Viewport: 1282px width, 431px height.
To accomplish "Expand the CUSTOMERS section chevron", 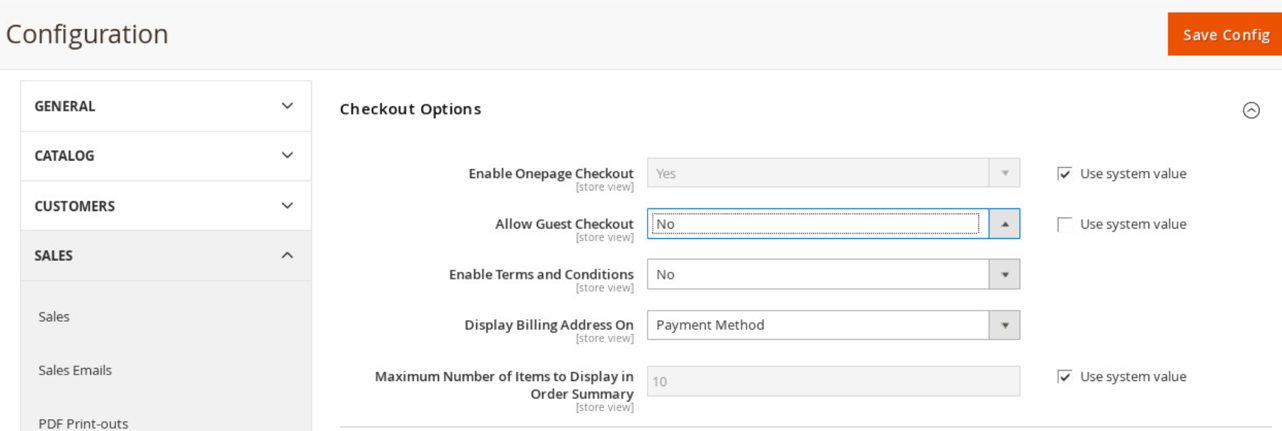I will [287, 206].
